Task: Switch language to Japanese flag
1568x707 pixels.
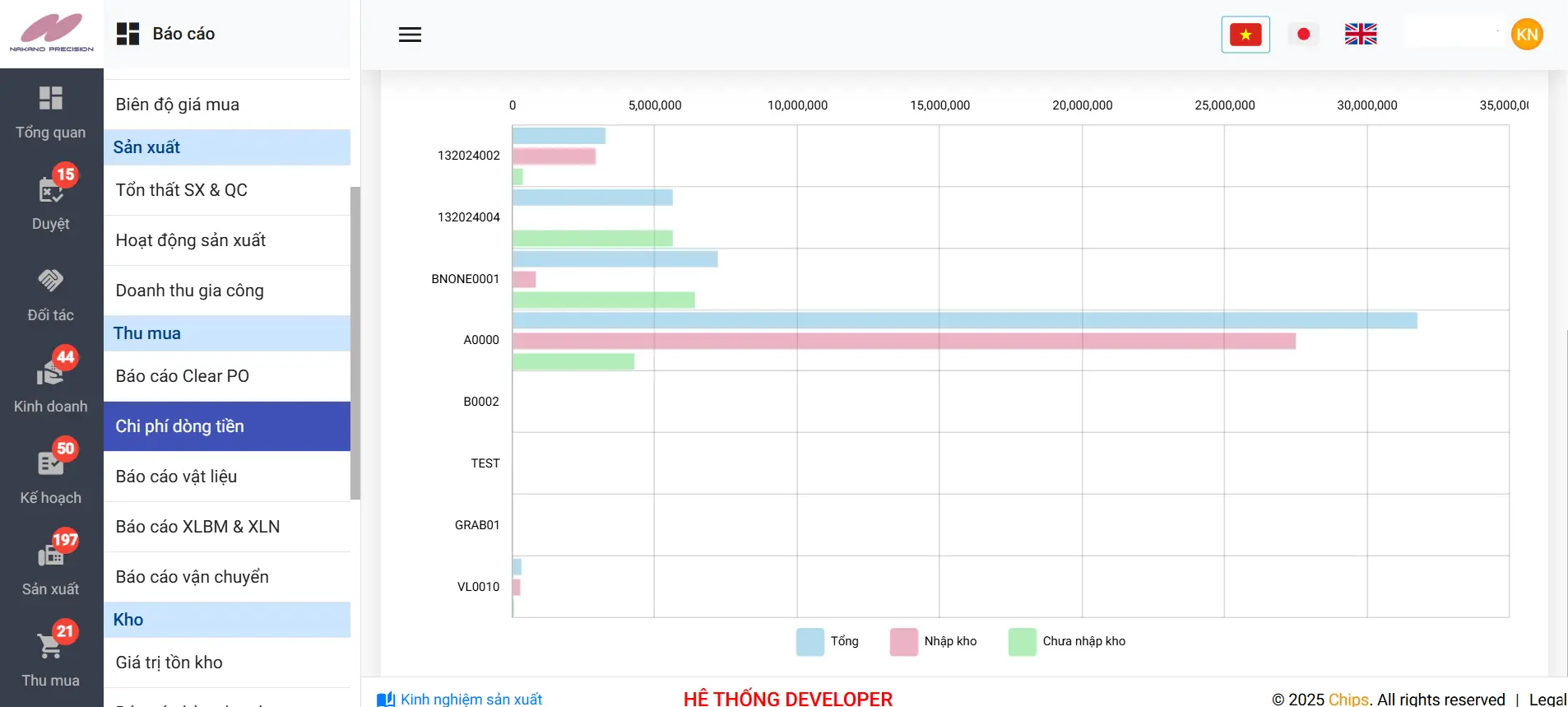Action: tap(1303, 35)
